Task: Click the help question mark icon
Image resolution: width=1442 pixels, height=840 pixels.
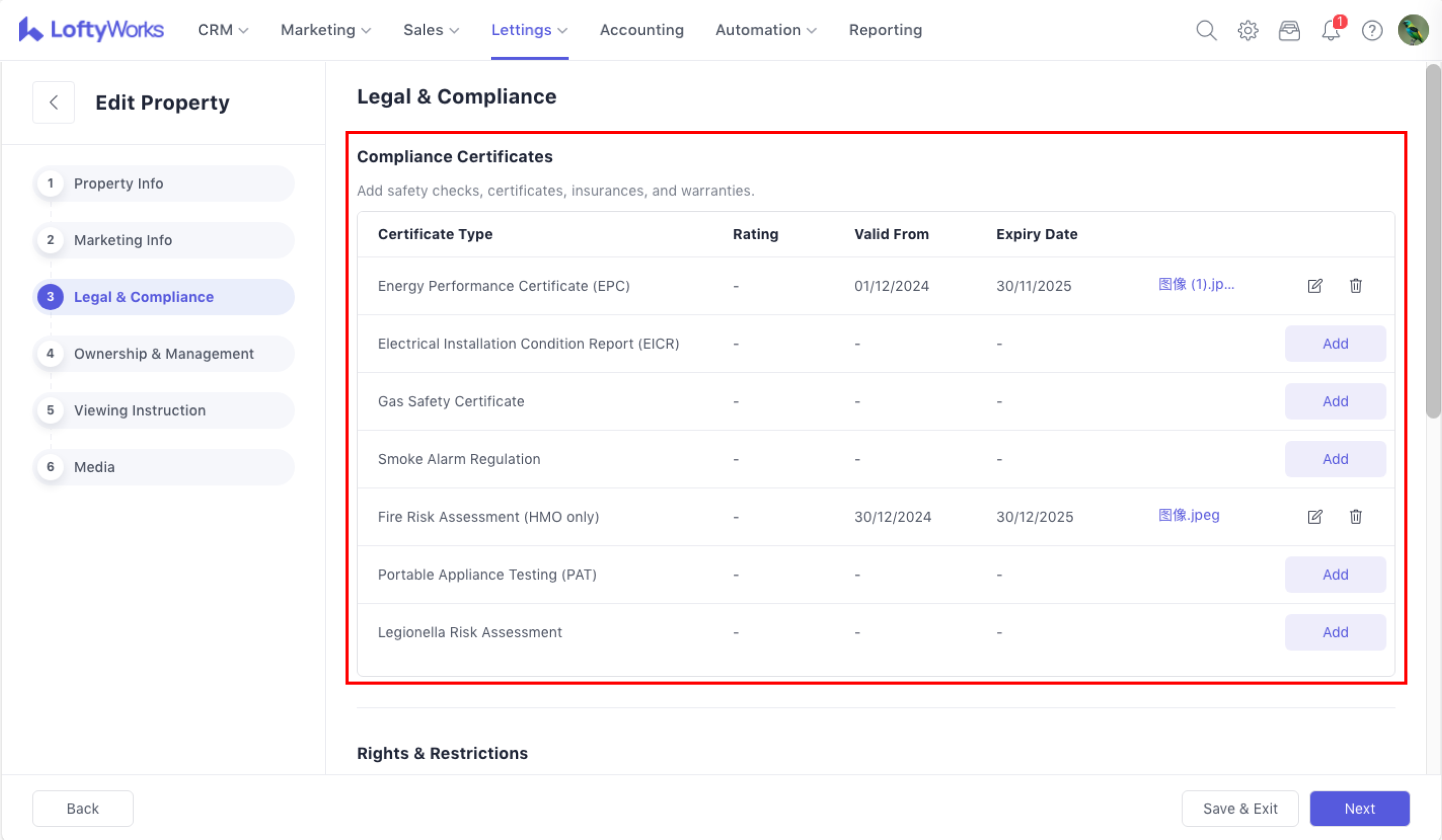Action: click(x=1371, y=30)
